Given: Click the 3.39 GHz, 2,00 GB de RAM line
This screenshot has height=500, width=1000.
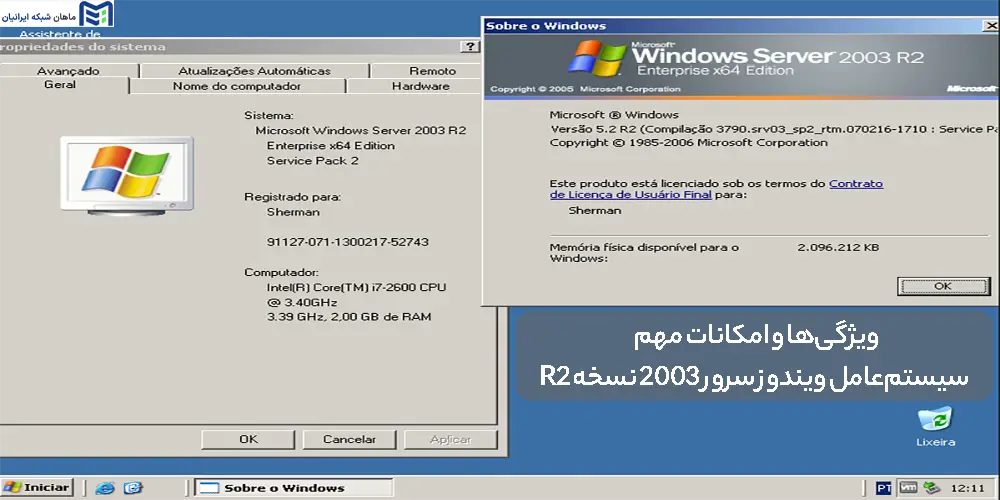Looking at the screenshot, I should [x=349, y=317].
